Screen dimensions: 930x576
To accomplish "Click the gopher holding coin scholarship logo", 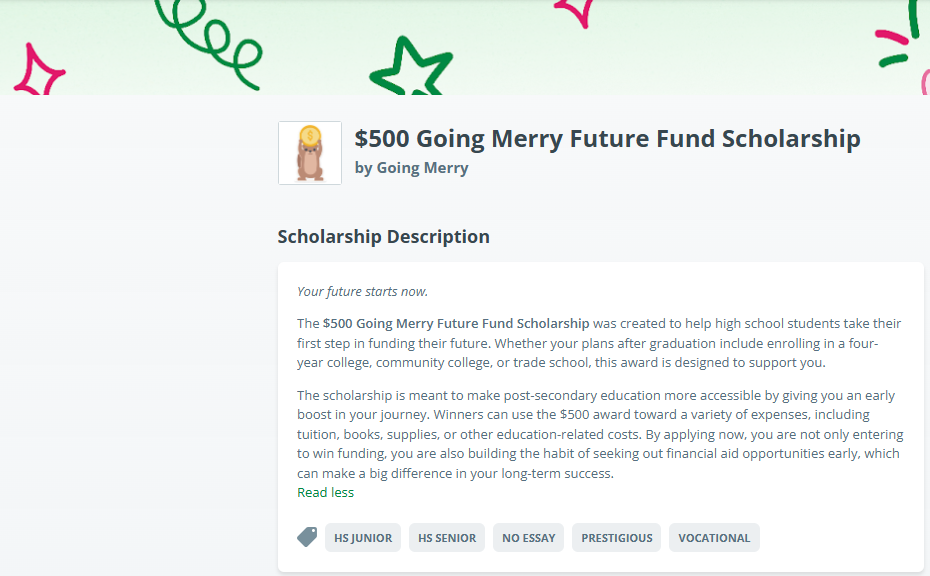I will point(310,153).
